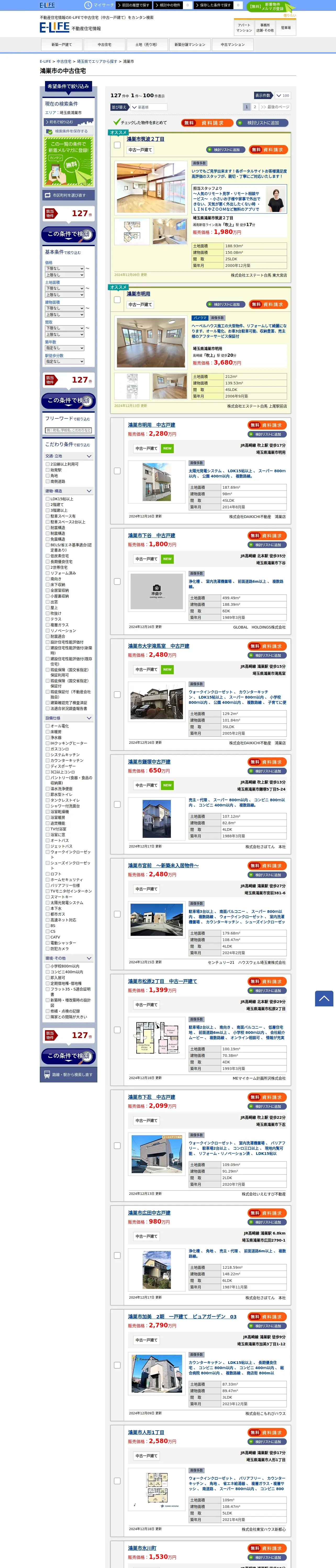Check the 床暖房 option
The image size is (336, 1568).
[x=48, y=732]
